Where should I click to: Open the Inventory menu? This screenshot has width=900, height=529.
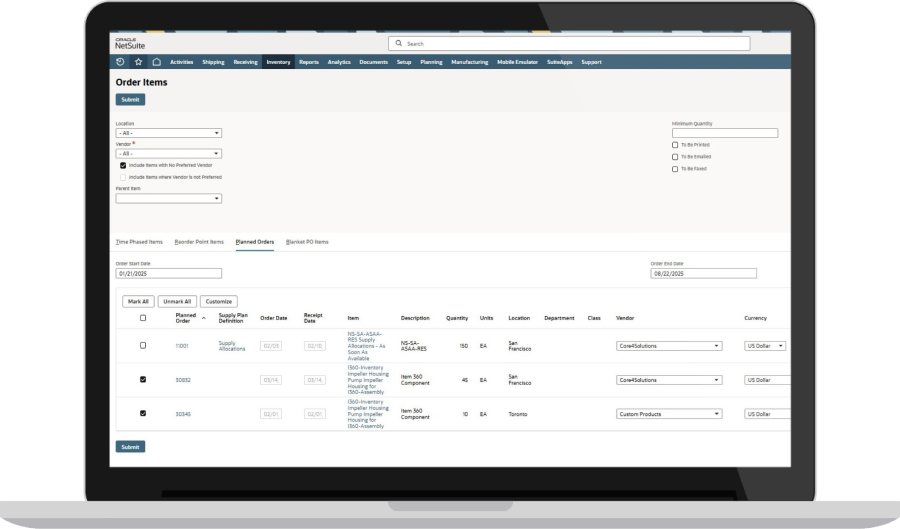coord(278,62)
